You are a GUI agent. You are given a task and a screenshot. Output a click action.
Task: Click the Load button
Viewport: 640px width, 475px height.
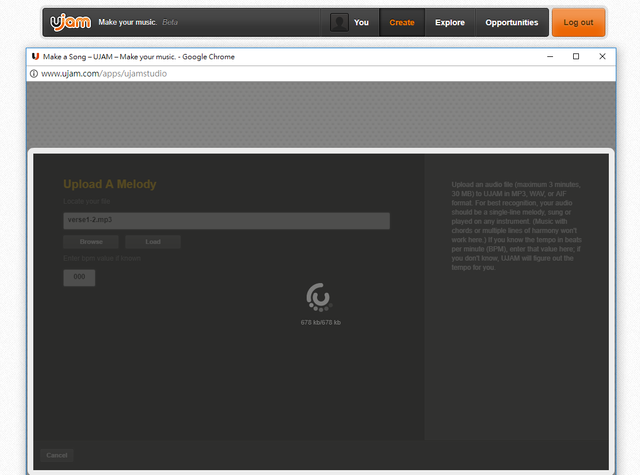[x=153, y=242]
